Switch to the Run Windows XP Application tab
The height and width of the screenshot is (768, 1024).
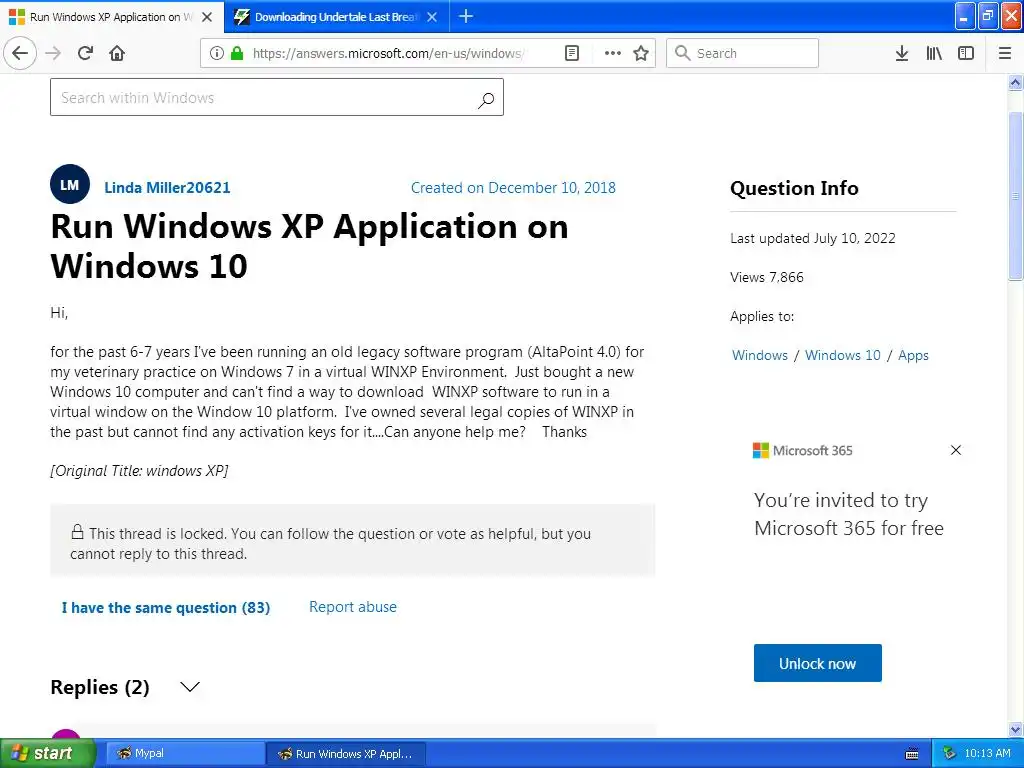click(112, 17)
